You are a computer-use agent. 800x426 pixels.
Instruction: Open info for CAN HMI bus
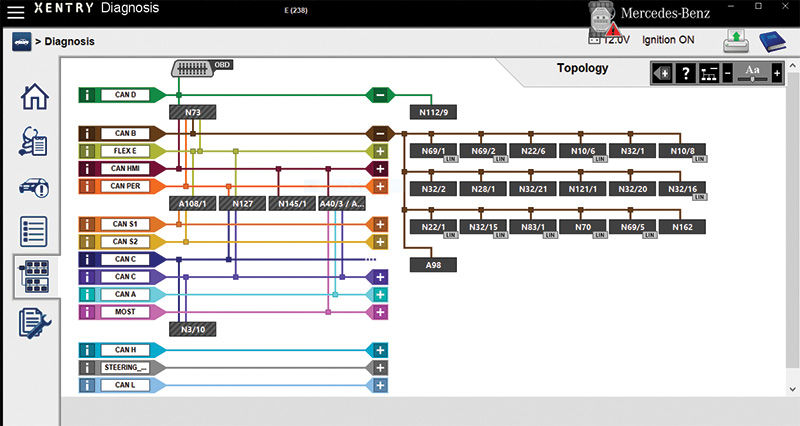click(87, 169)
